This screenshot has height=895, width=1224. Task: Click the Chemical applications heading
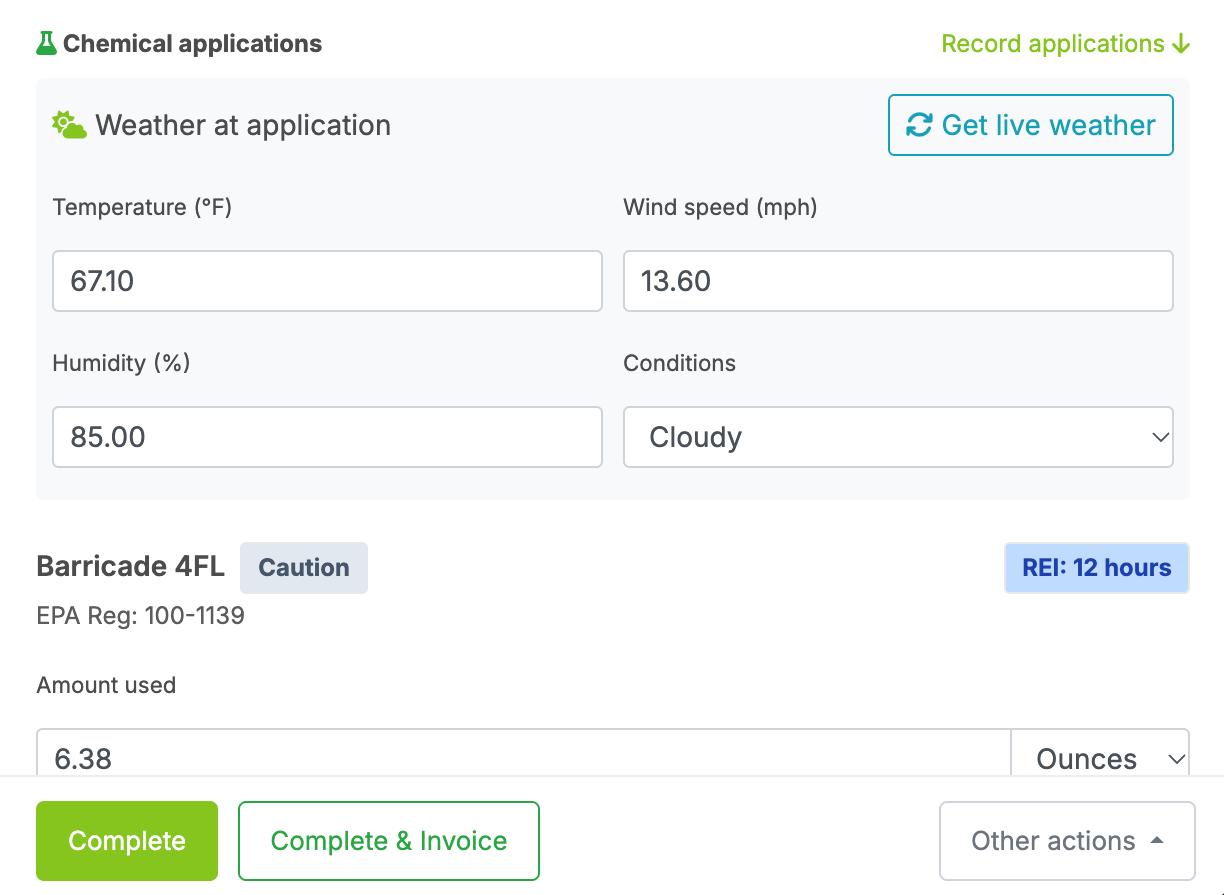(193, 44)
